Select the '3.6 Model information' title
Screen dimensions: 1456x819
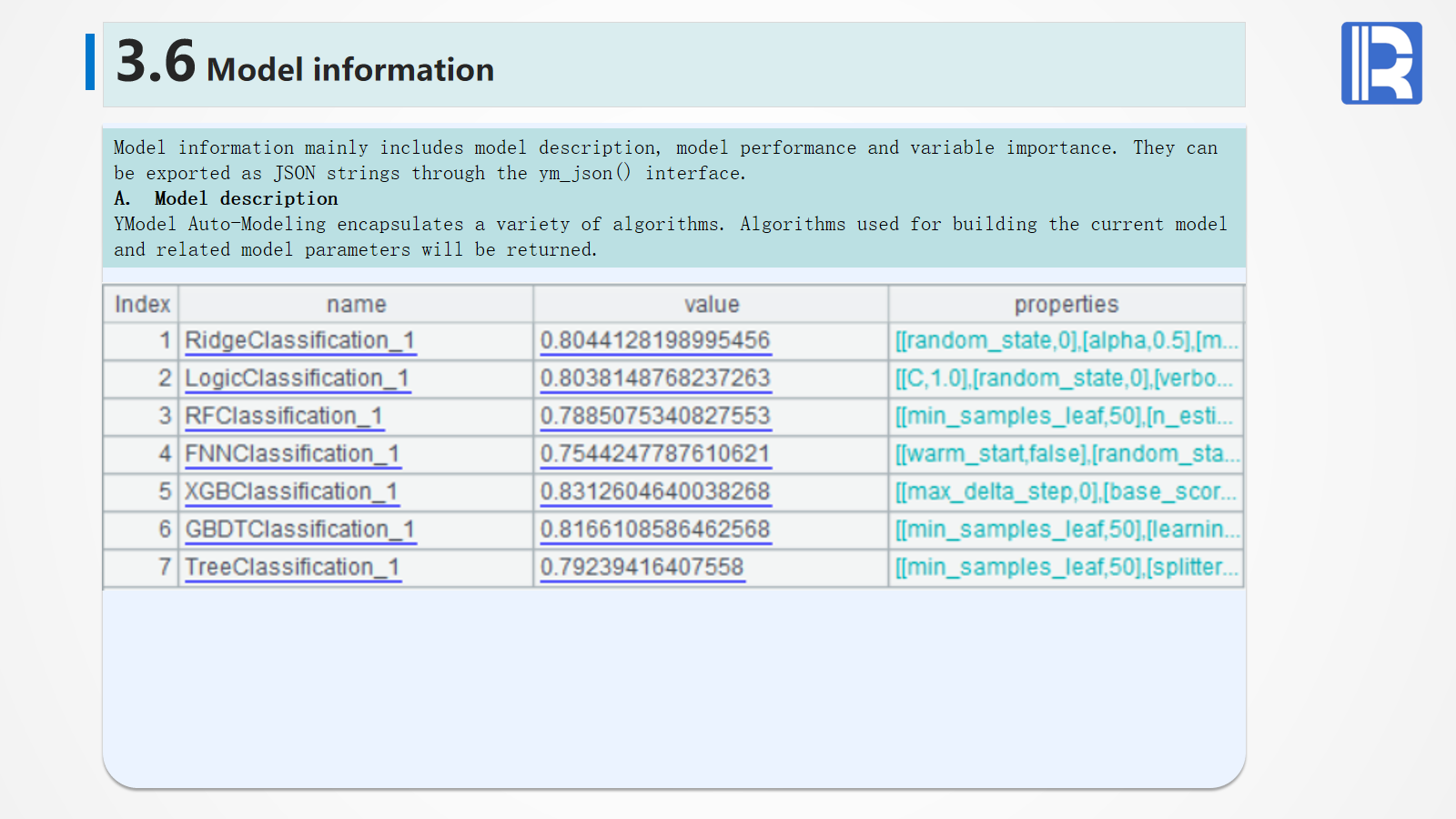(305, 66)
